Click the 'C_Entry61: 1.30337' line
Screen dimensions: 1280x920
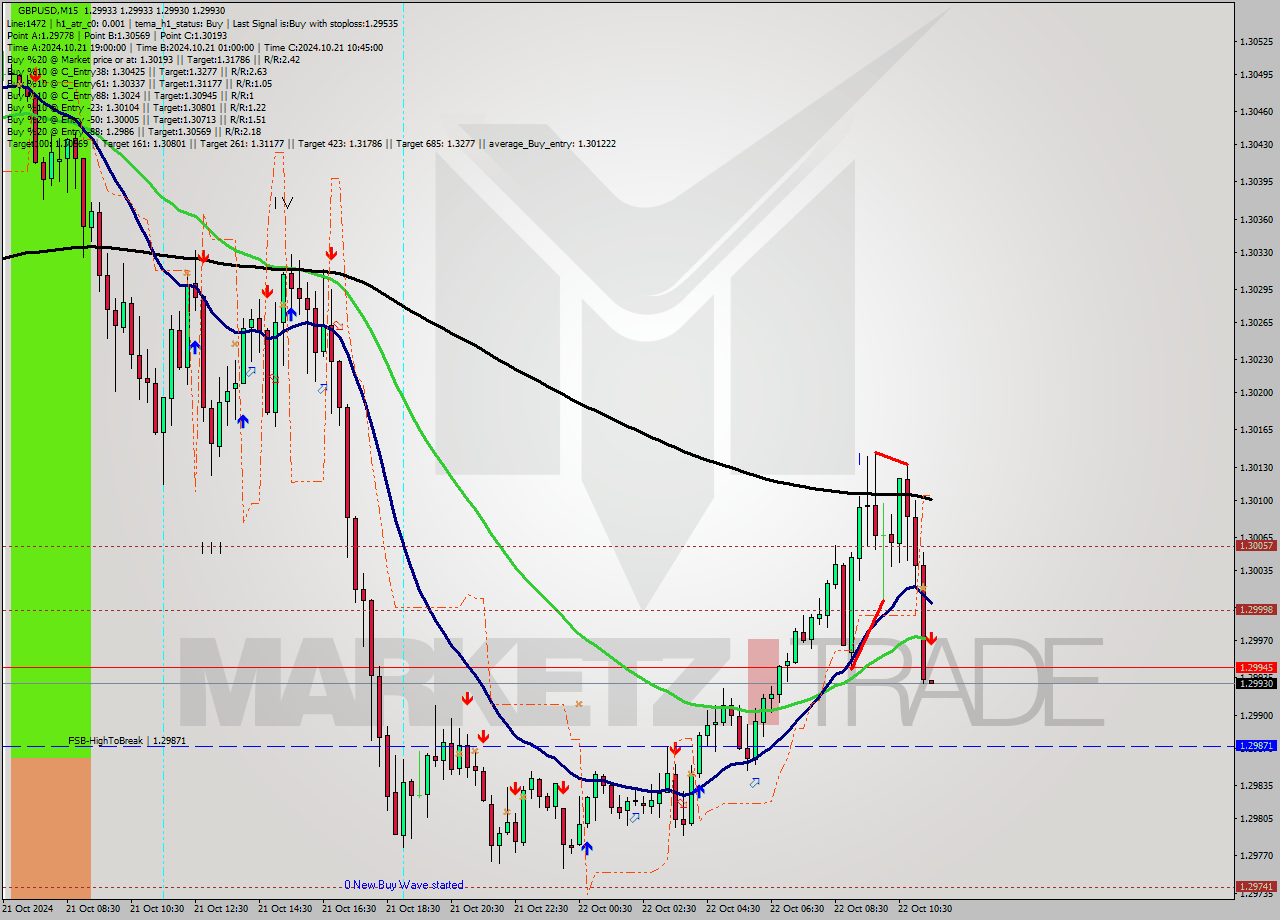[x=138, y=83]
